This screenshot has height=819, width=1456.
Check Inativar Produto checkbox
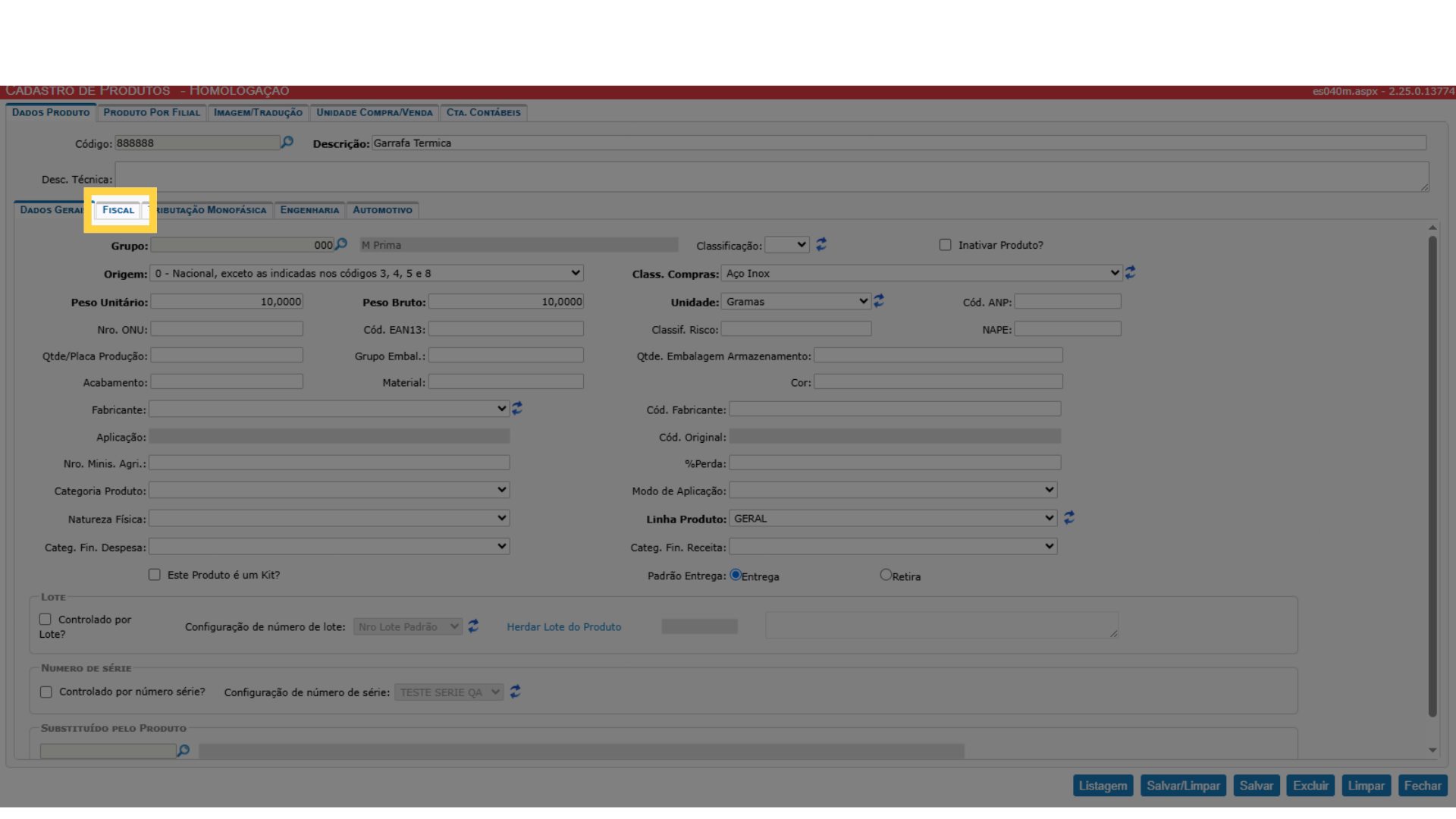click(x=945, y=245)
